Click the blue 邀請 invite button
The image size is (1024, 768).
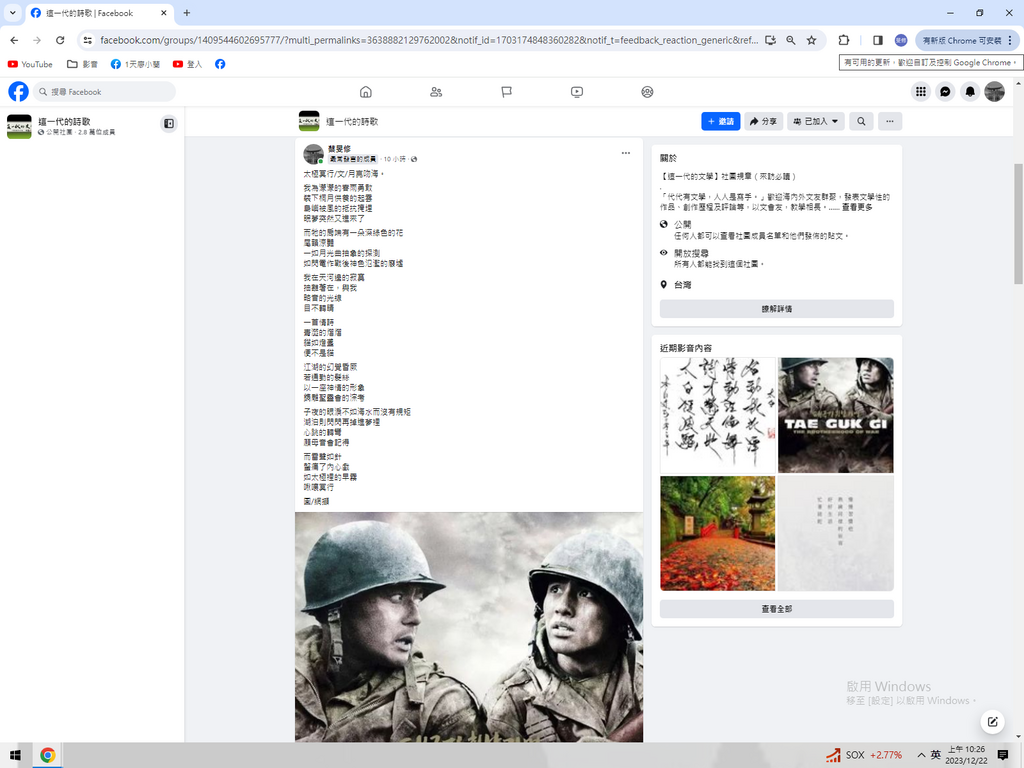(x=720, y=121)
